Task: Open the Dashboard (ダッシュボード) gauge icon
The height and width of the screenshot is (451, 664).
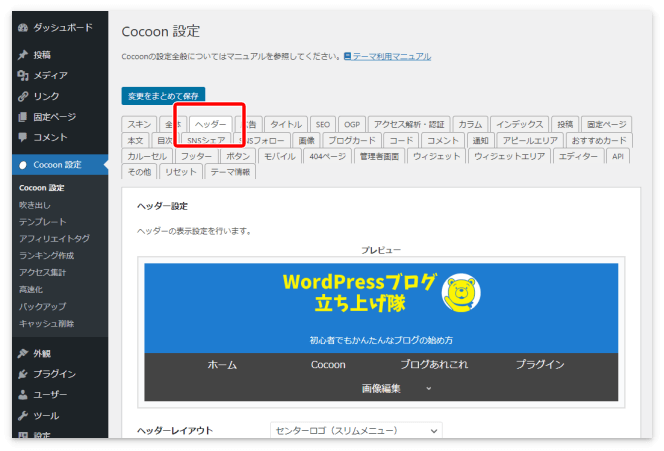Action: click(x=23, y=28)
